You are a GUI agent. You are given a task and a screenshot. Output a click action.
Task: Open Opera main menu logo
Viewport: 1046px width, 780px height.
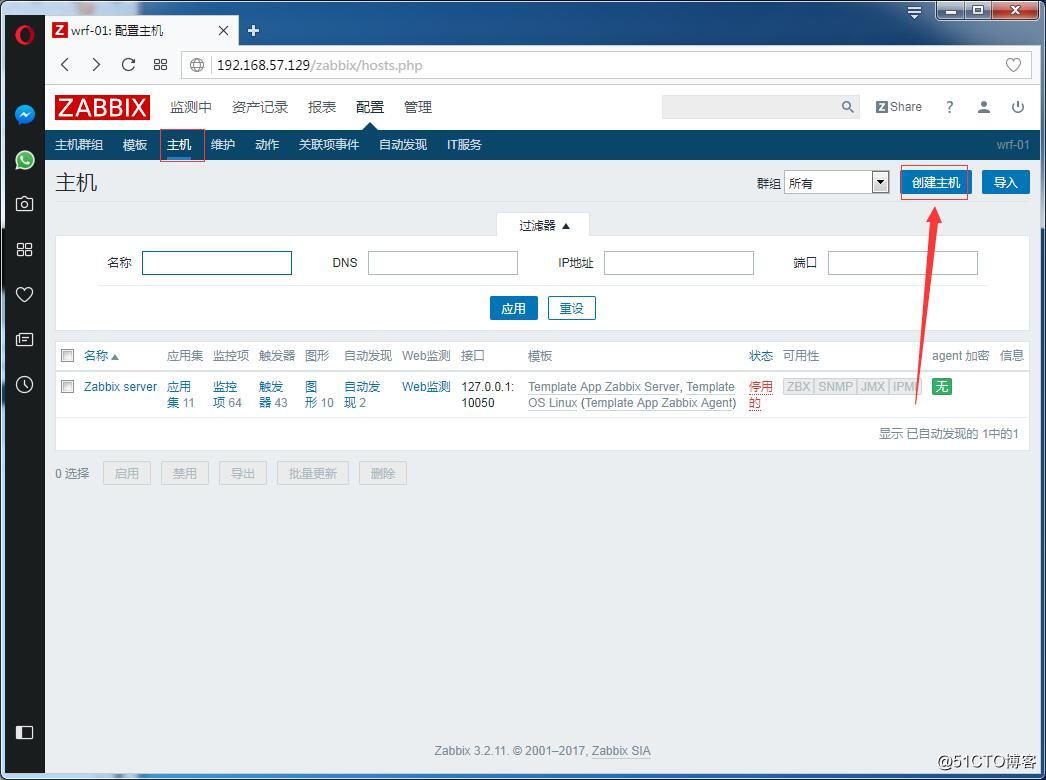point(25,34)
